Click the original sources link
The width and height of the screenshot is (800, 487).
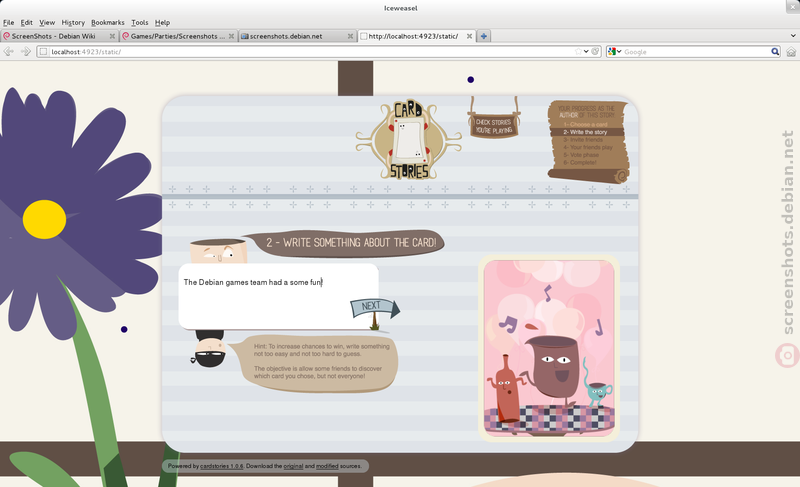pyautogui.click(x=293, y=466)
